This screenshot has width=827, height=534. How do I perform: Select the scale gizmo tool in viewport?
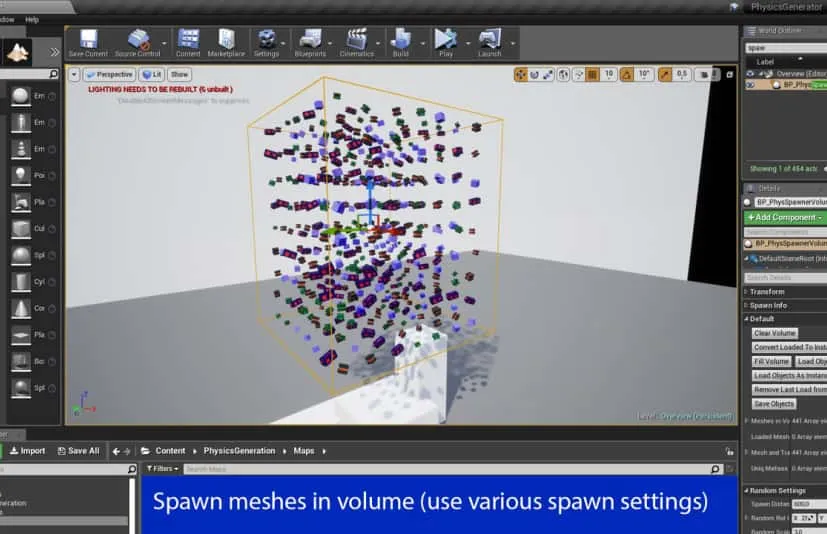pos(548,74)
